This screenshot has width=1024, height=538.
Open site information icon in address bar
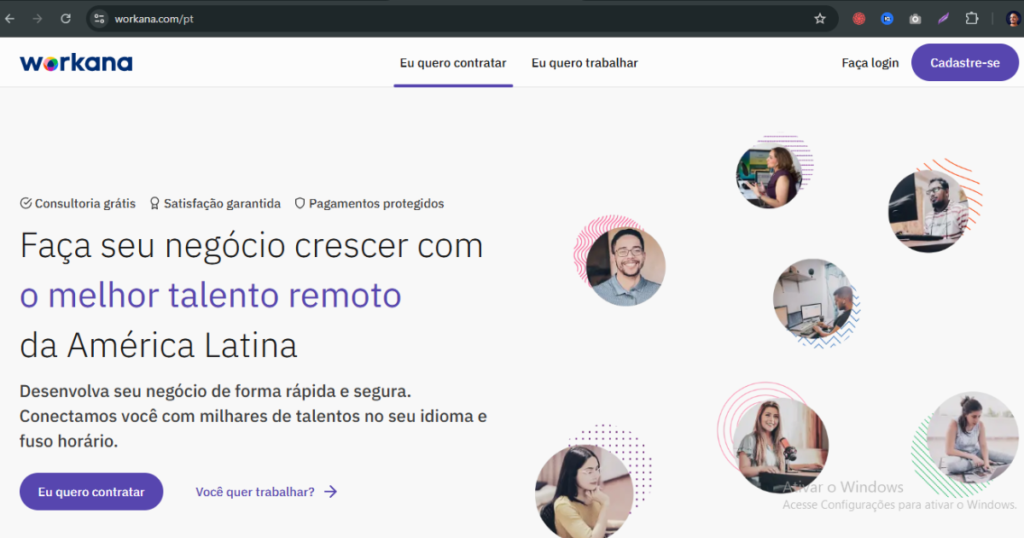(x=99, y=19)
